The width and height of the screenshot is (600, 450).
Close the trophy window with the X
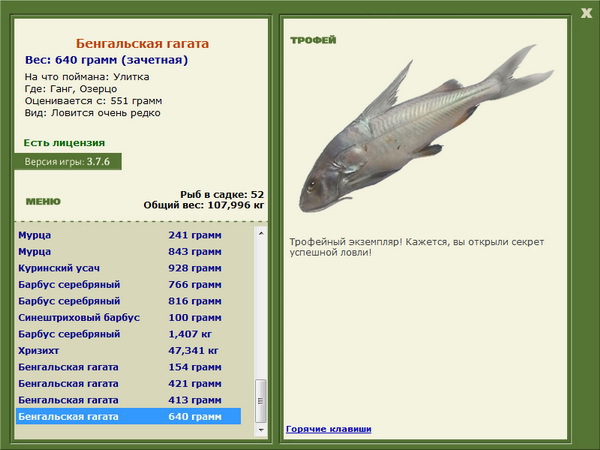586,13
